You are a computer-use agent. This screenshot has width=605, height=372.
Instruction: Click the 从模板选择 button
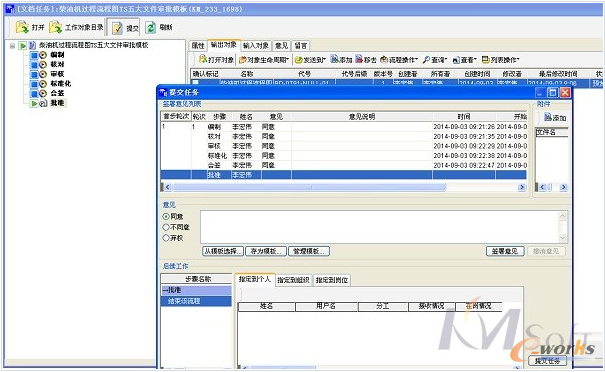pos(223,251)
